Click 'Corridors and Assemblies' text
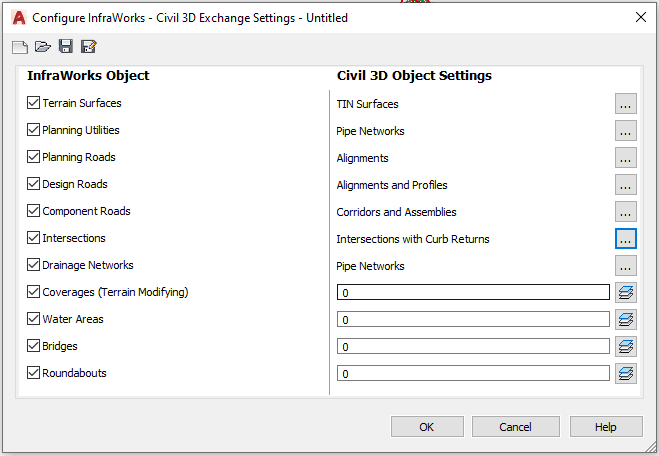659x456 pixels. click(396, 212)
